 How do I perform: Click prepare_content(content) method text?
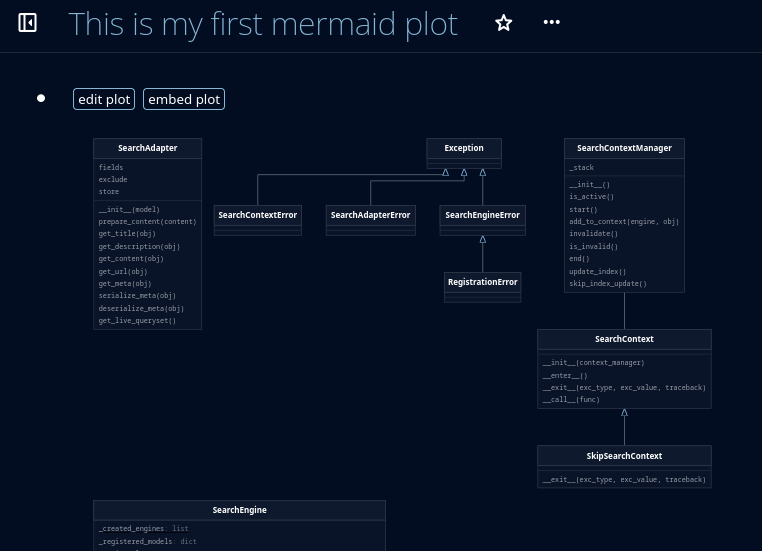pos(147,222)
